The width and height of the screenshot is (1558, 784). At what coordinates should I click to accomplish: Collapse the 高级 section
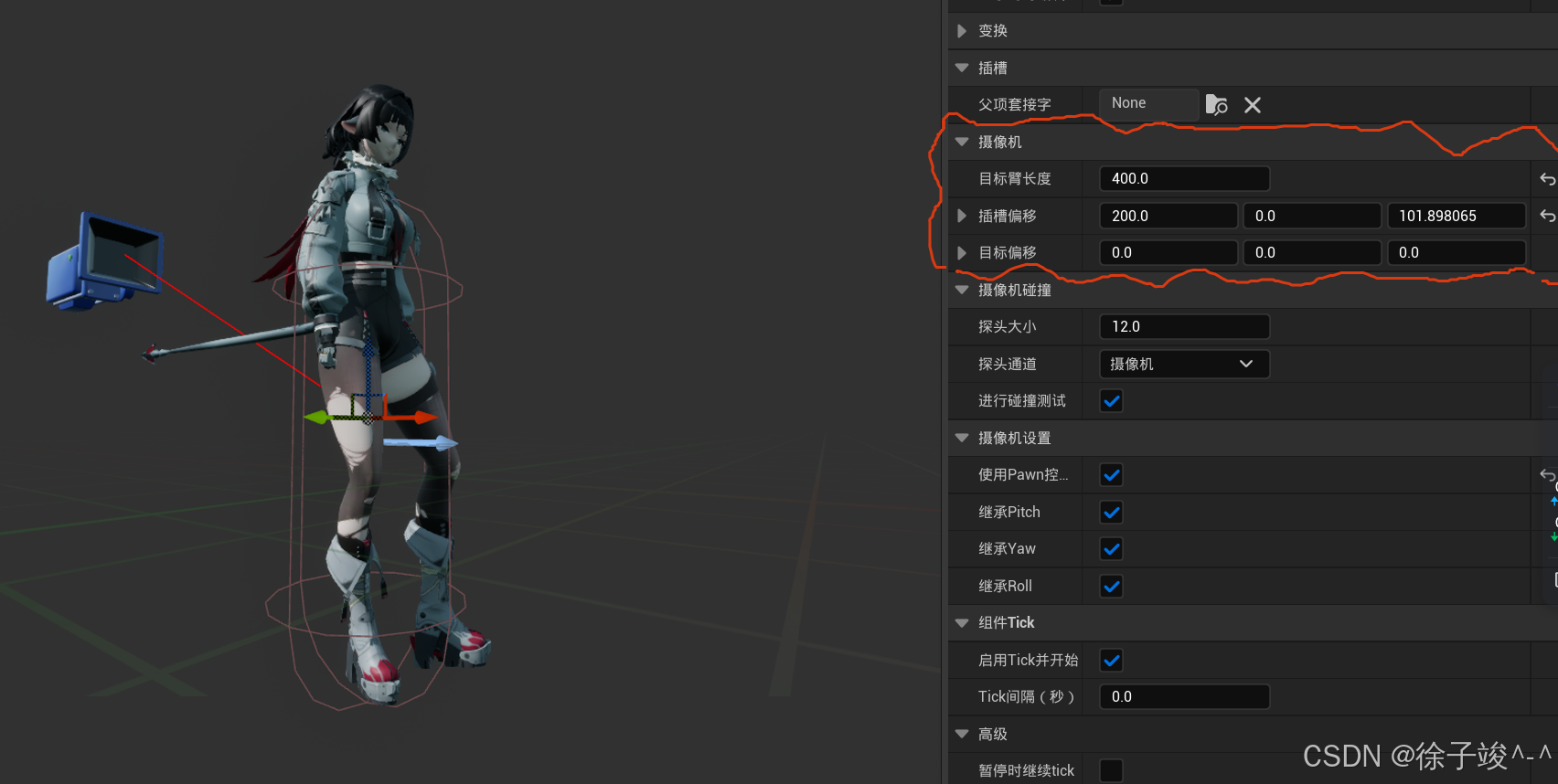pos(961,734)
